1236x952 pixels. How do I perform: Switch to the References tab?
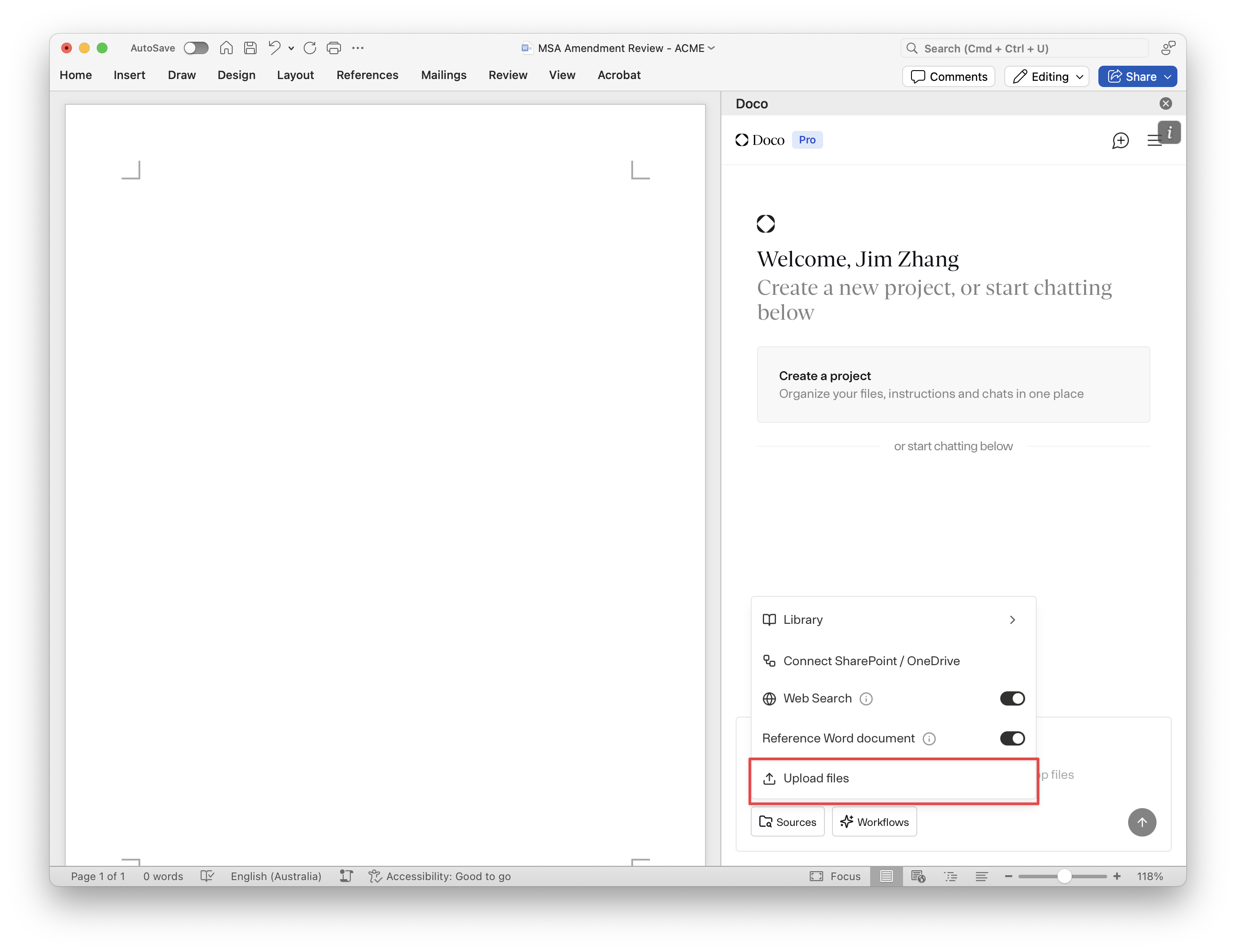(367, 75)
